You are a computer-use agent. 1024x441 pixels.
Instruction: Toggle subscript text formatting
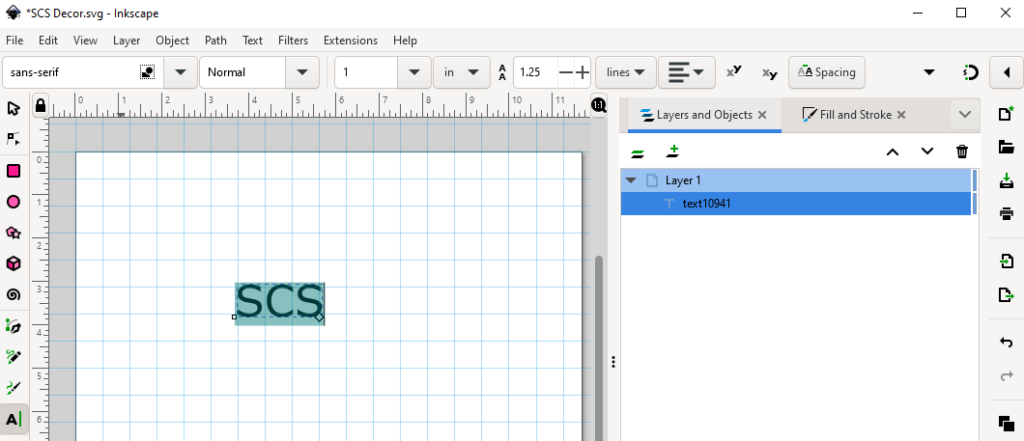click(x=768, y=72)
